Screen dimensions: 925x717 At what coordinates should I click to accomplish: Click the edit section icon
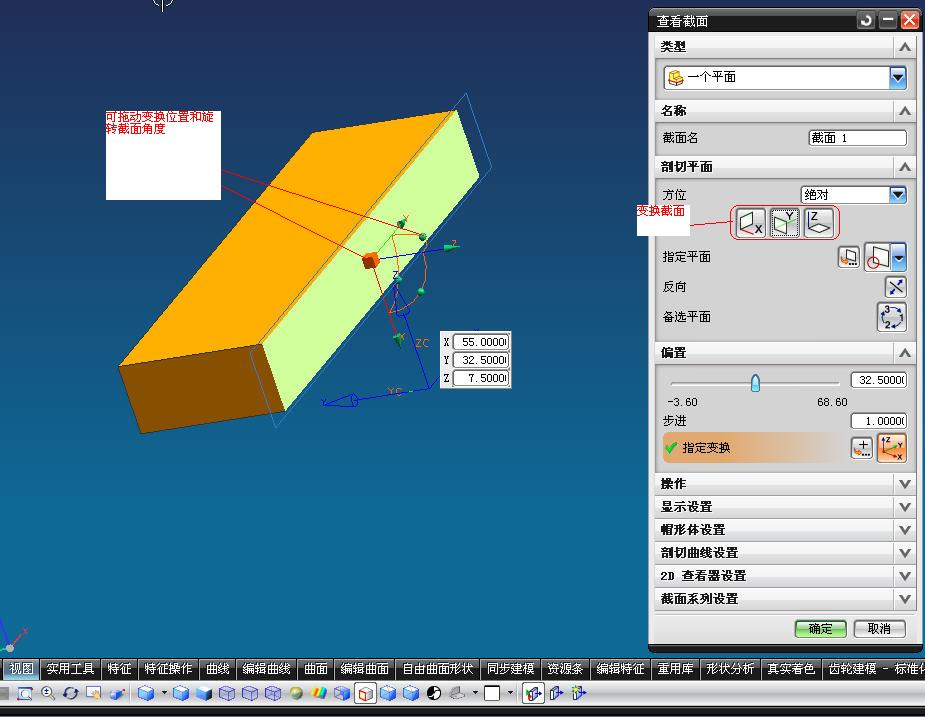(x=556, y=693)
